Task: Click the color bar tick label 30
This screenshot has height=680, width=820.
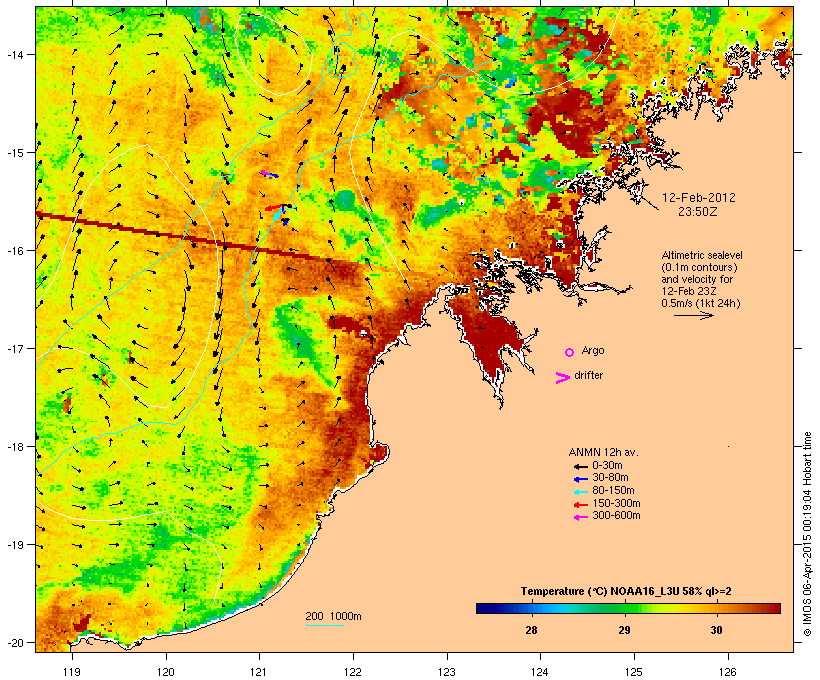Action: coord(716,630)
